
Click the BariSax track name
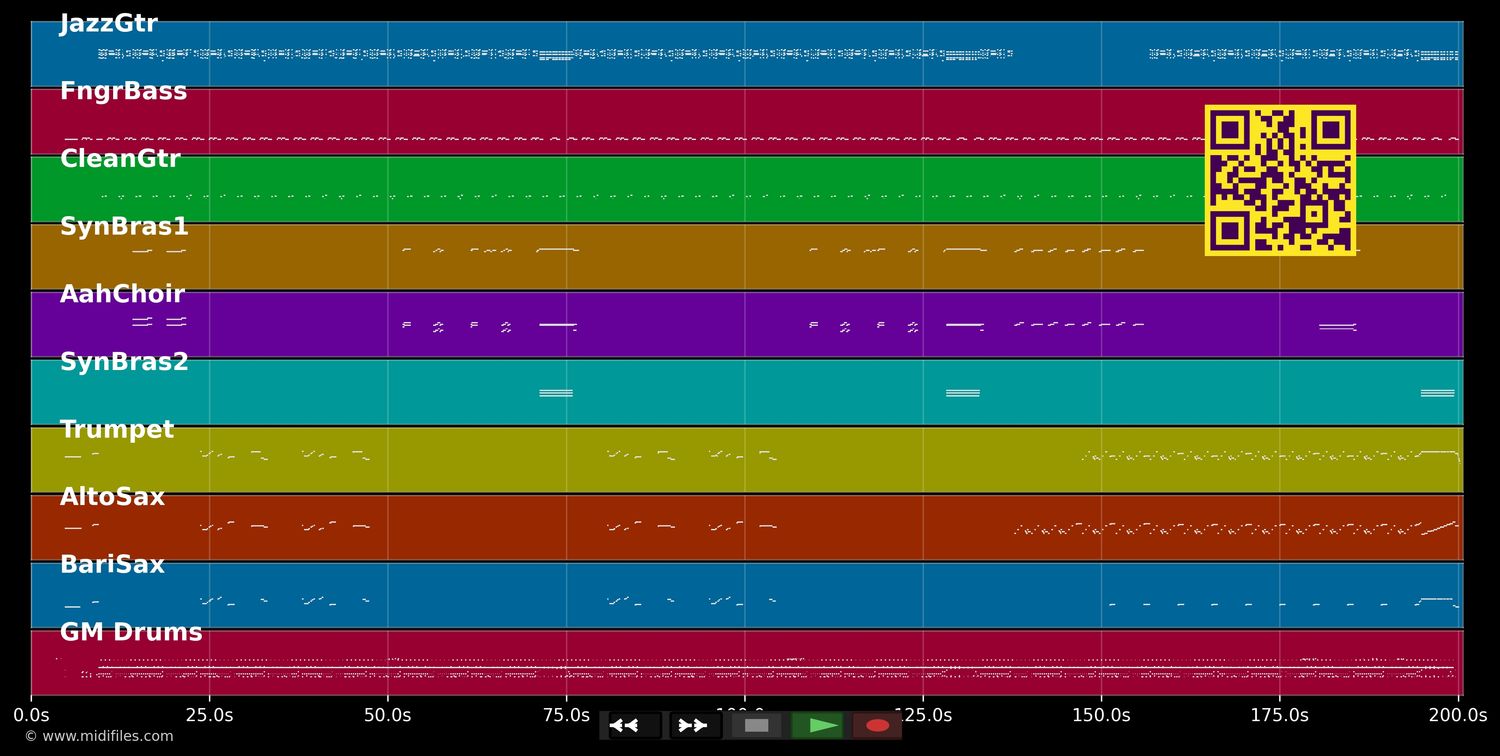[112, 563]
